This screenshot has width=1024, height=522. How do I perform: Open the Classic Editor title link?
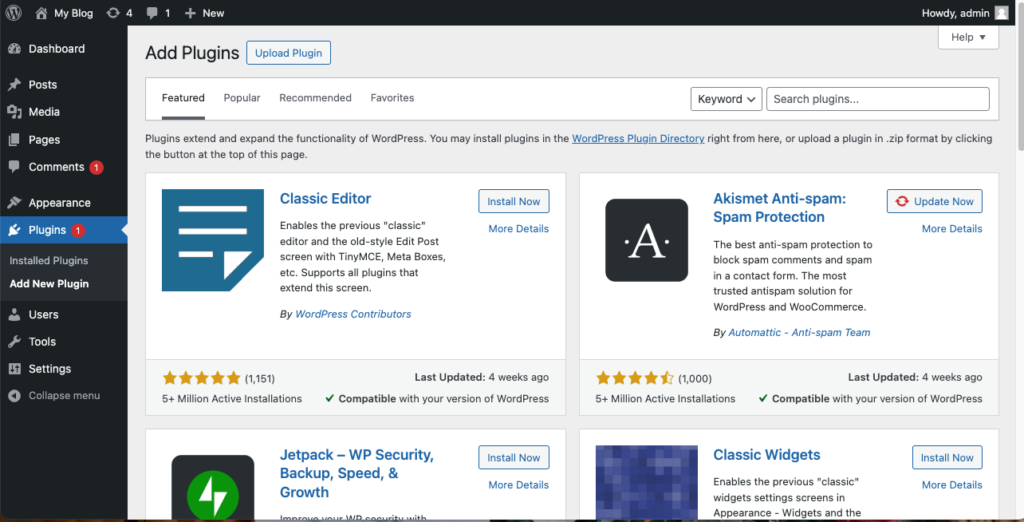[325, 199]
